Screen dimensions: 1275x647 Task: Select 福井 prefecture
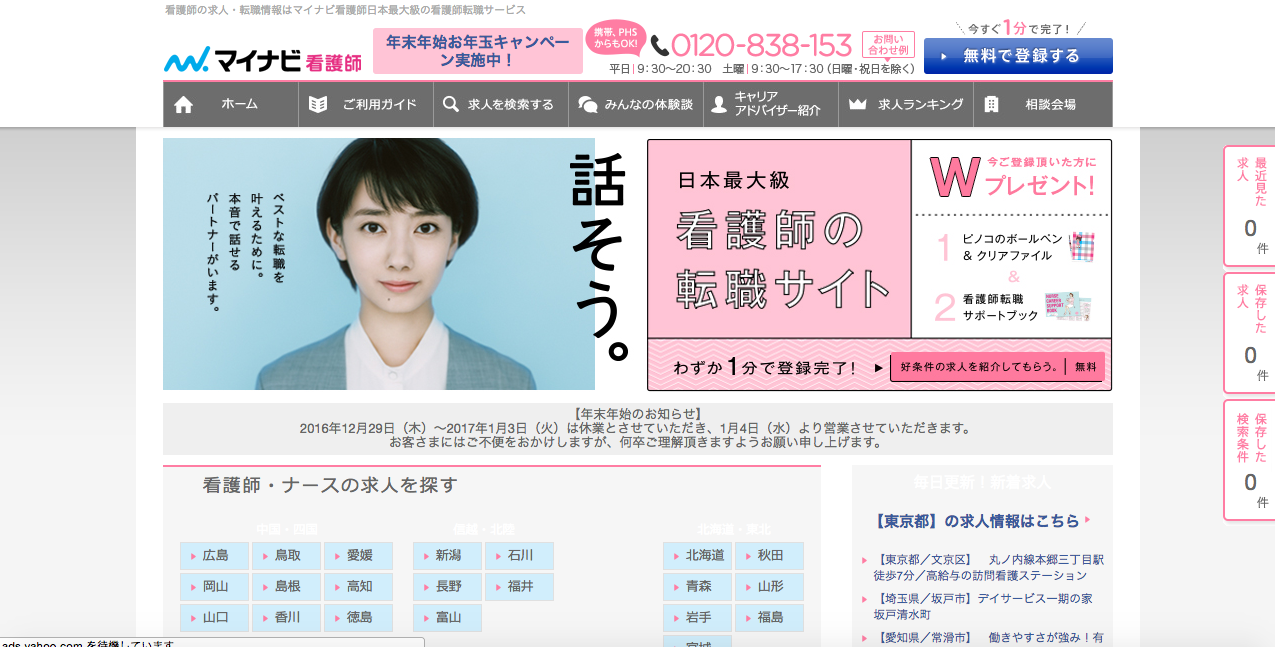pyautogui.click(x=520, y=587)
